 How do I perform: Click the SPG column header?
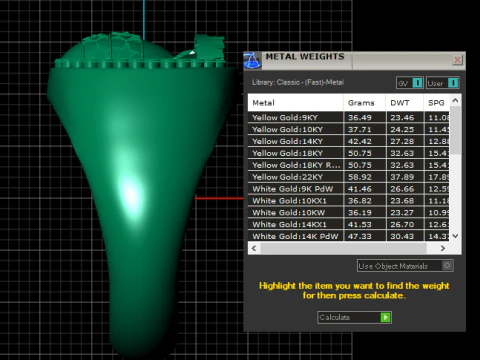pos(436,103)
